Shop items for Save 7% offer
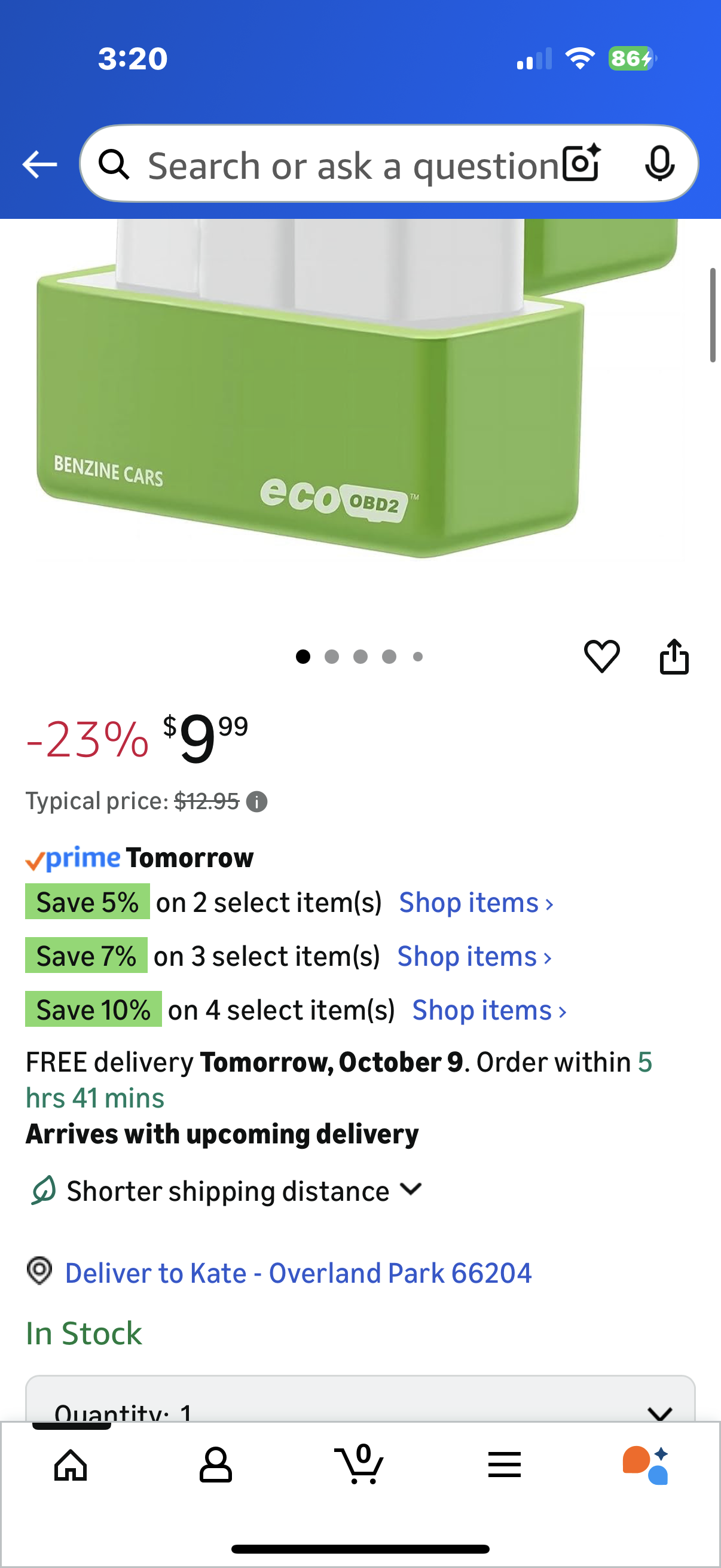721x1568 pixels. tap(475, 956)
